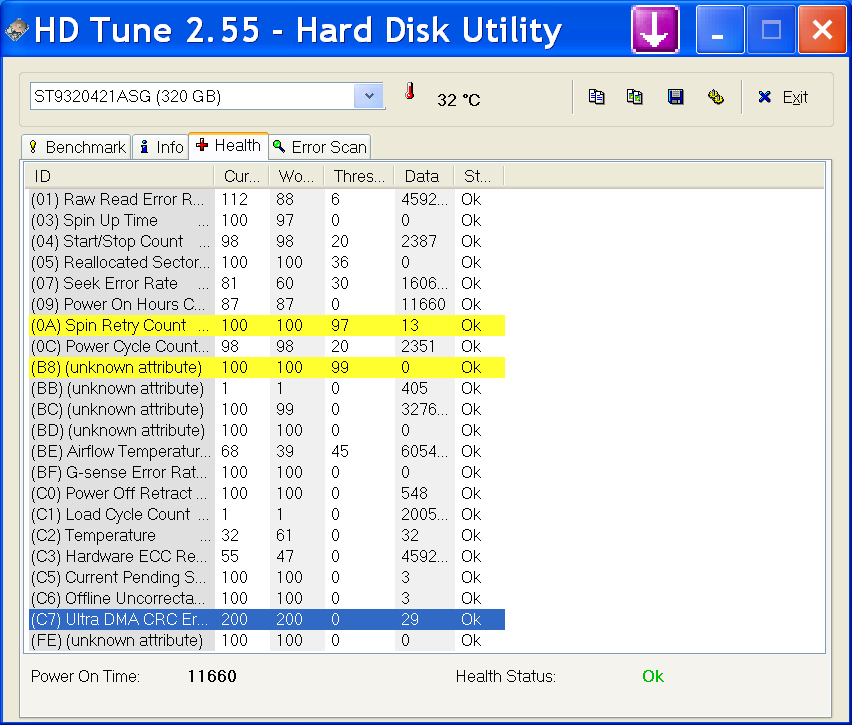This screenshot has width=852, height=725.
Task: Switch to the Benchmark tab
Action: point(77,147)
